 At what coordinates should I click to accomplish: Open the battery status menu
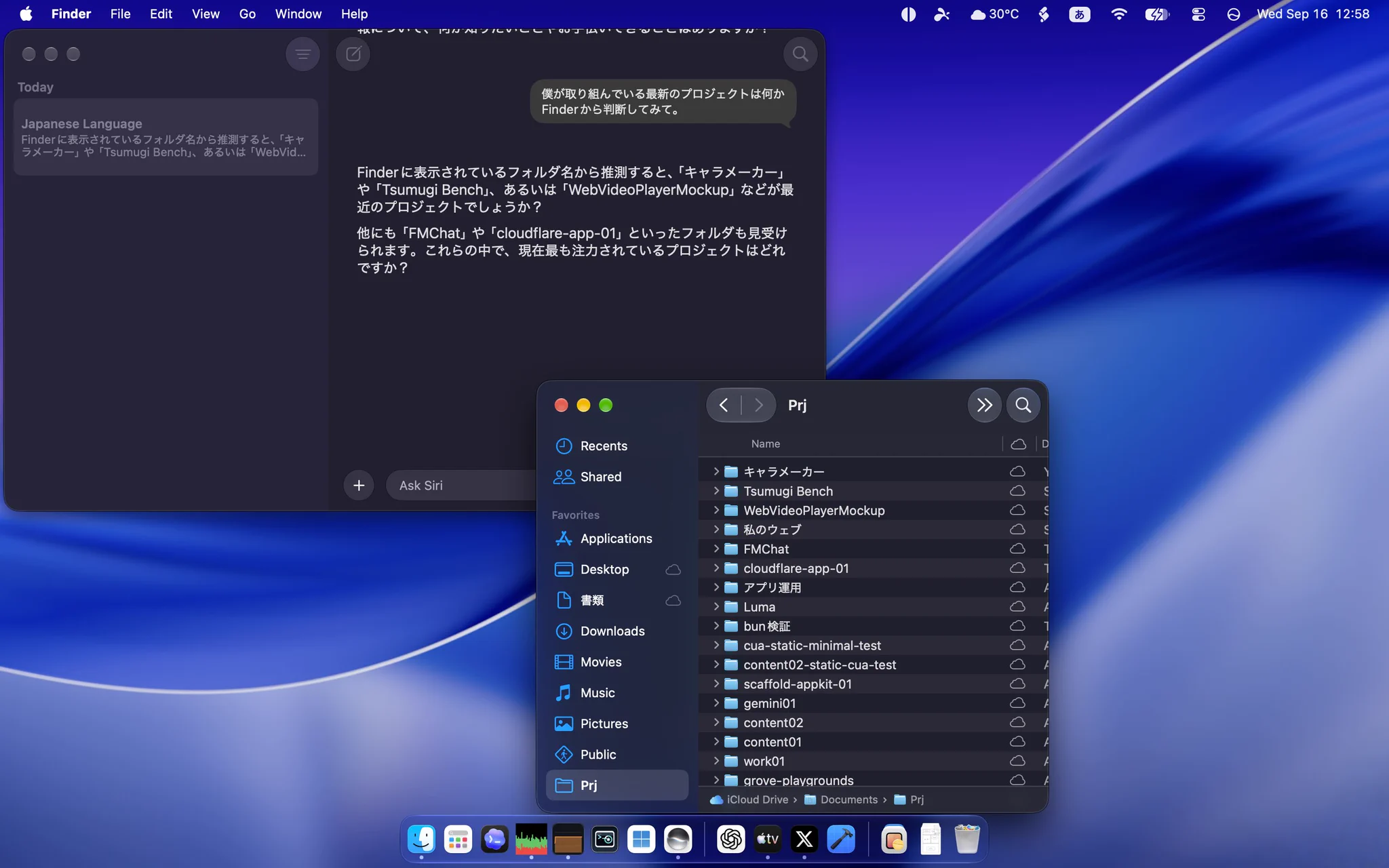[1156, 14]
